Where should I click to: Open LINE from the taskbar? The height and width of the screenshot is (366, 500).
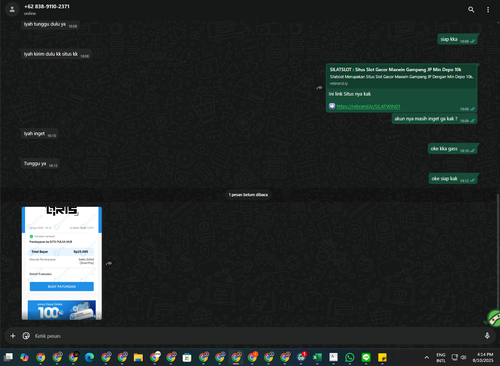click(366, 357)
